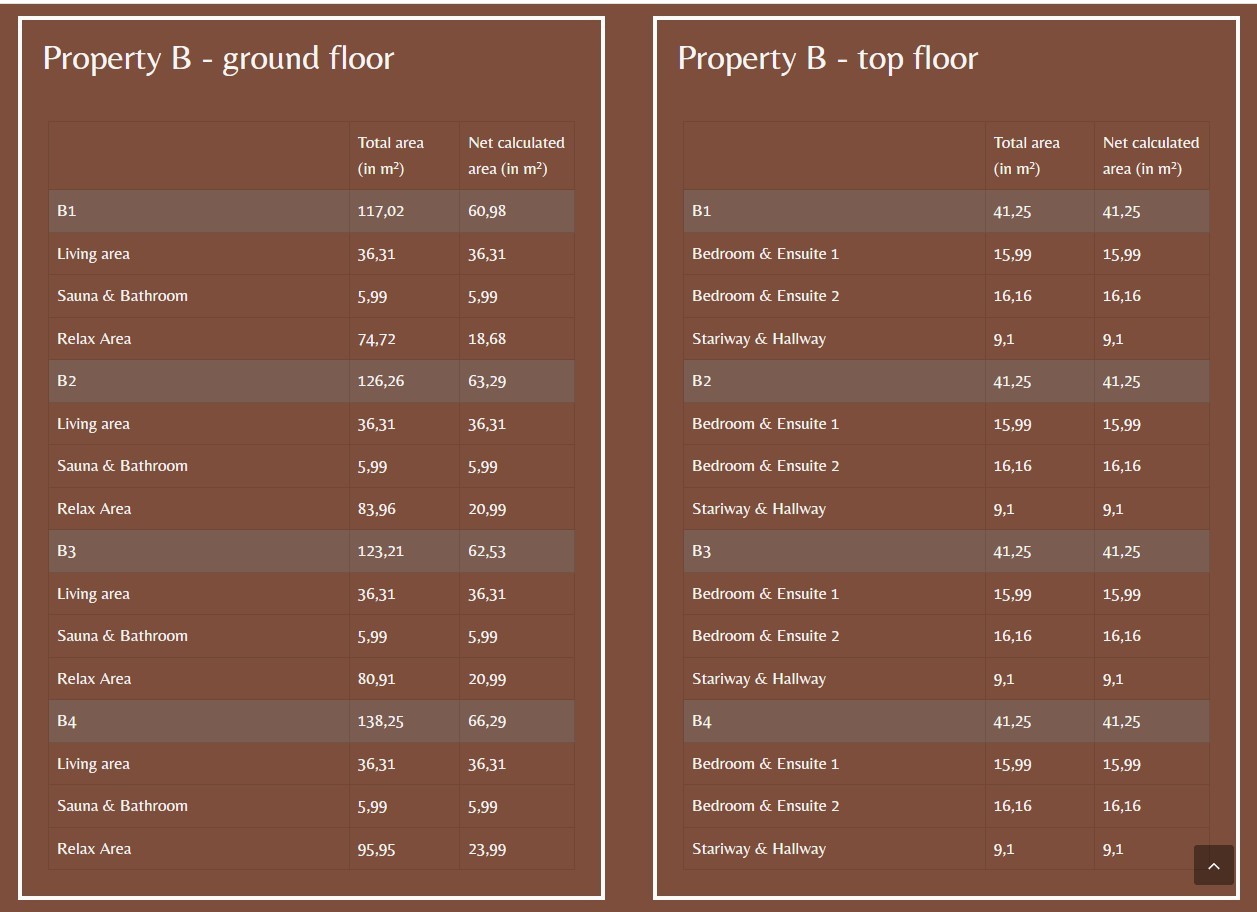The width and height of the screenshot is (1257, 912).
Task: Click the "Property B - ground floor" heading
Action: pyautogui.click(x=218, y=58)
